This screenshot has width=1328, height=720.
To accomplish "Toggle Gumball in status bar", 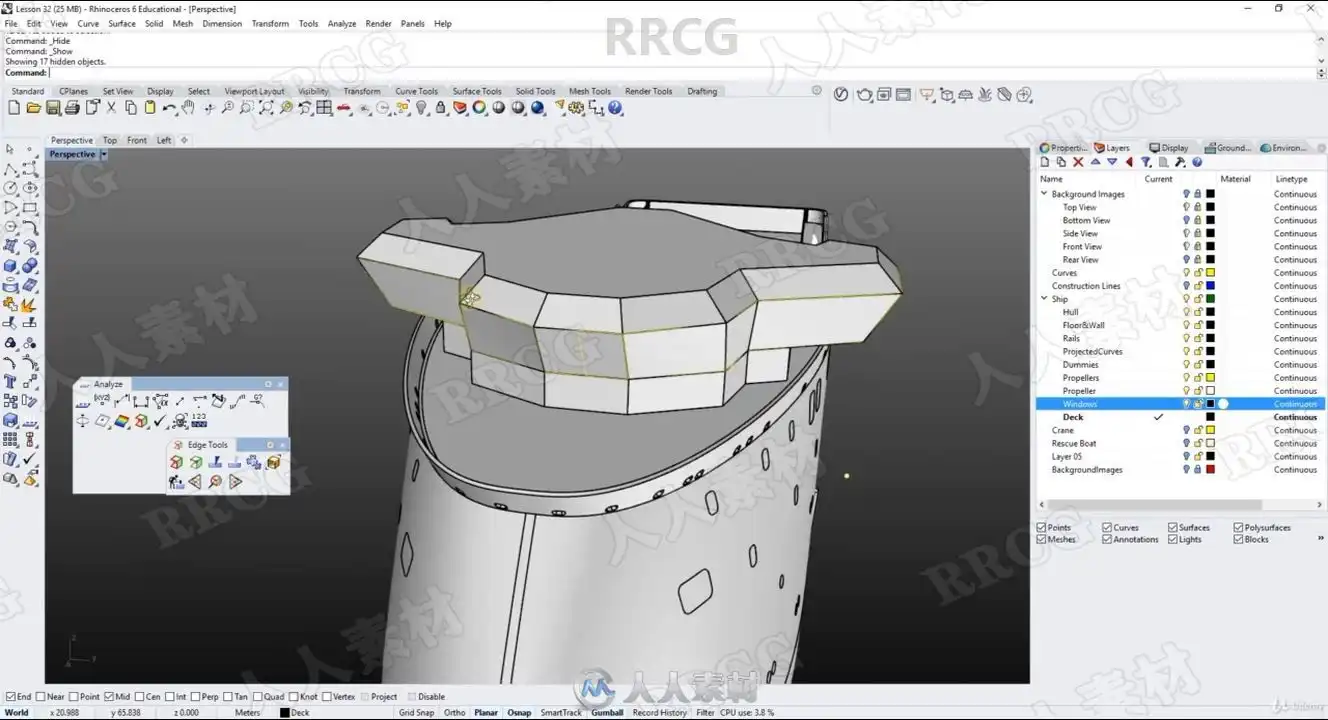I will pyautogui.click(x=607, y=713).
